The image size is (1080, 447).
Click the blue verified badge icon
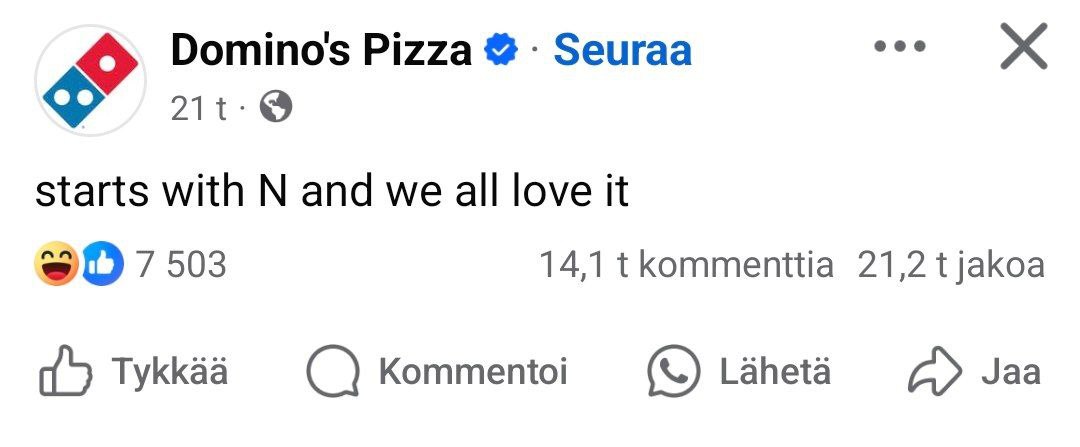[x=500, y=49]
